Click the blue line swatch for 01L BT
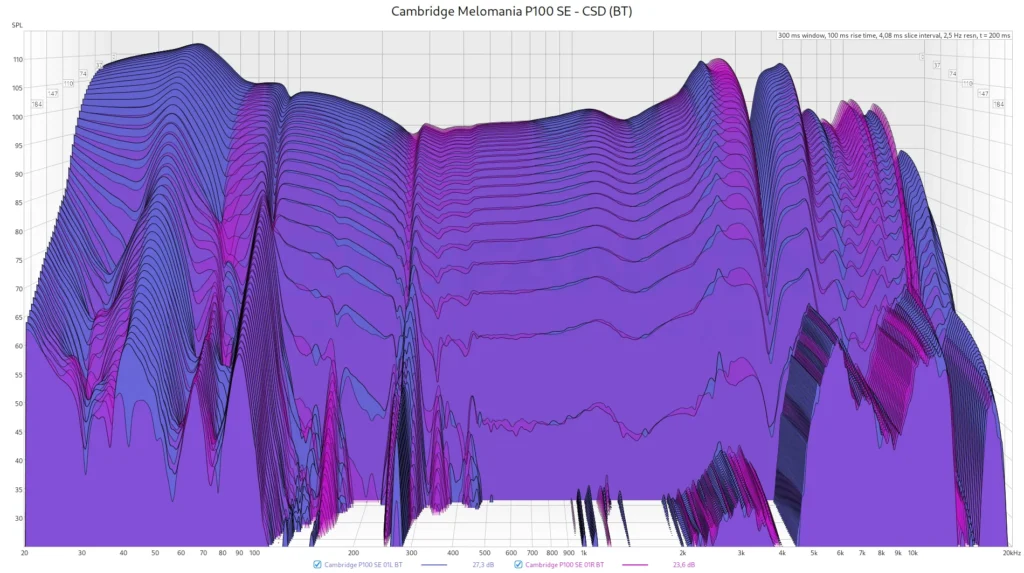1024x573 pixels. tap(434, 565)
